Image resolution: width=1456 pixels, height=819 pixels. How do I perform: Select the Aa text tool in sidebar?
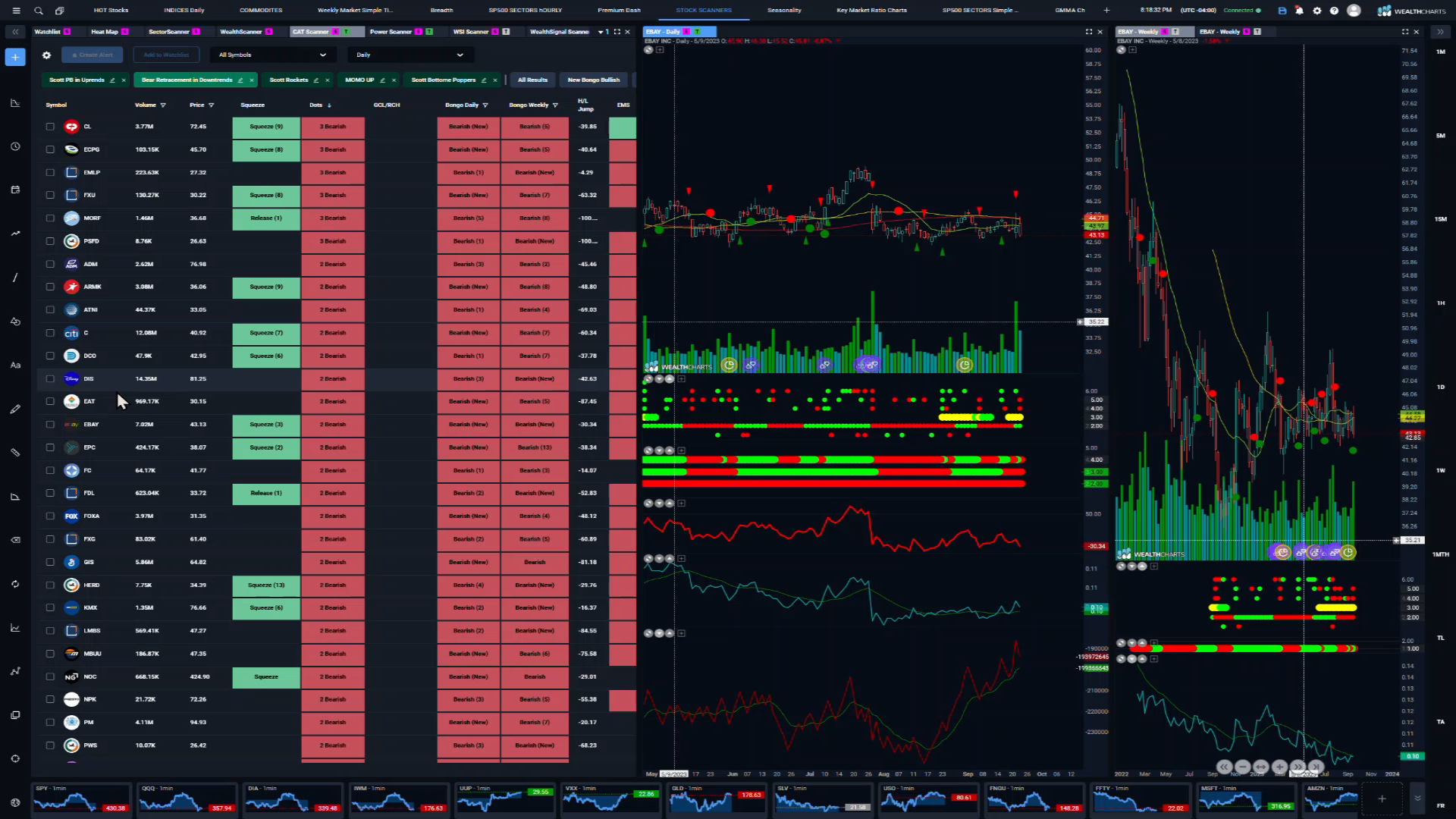(15, 365)
